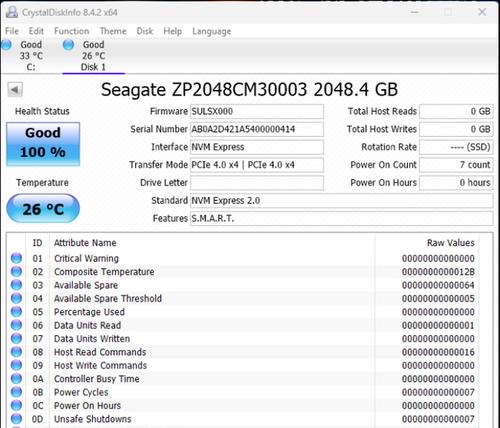Click the Raw Values column header
This screenshot has height=428, width=500.
click(x=451, y=243)
